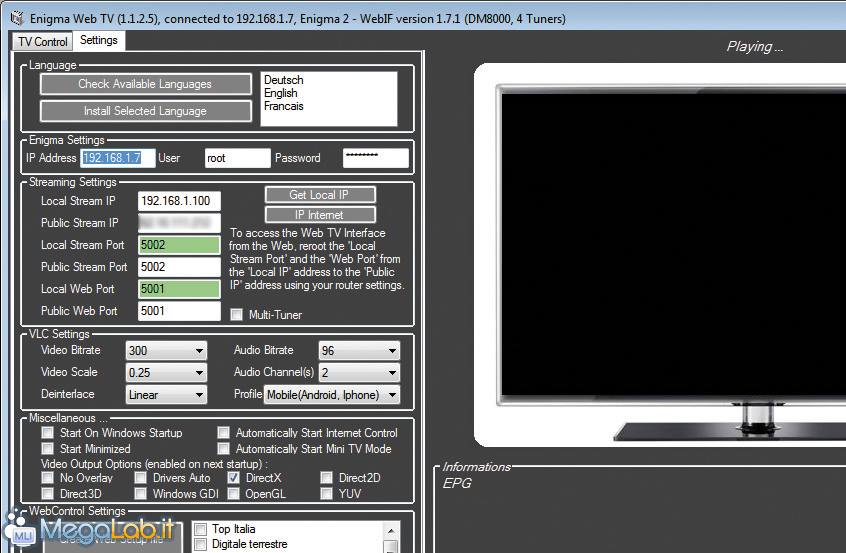Select Francais in the language list
This screenshot has height=553, width=846.
pos(284,106)
